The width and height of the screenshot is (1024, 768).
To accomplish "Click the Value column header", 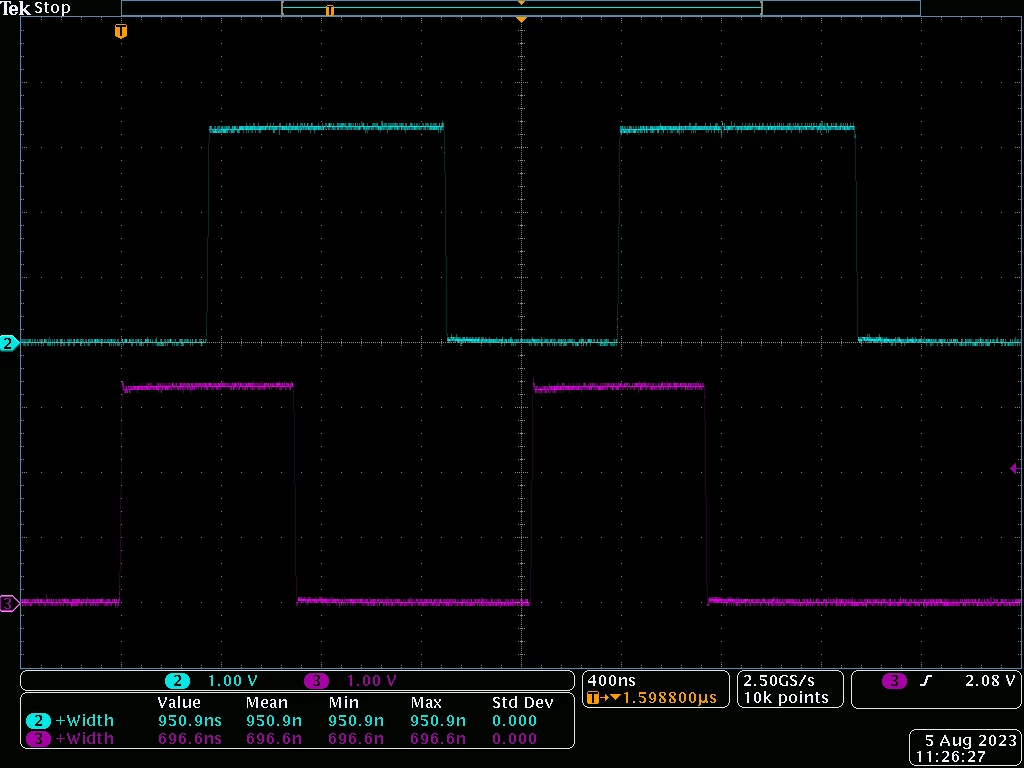I will pyautogui.click(x=179, y=703).
